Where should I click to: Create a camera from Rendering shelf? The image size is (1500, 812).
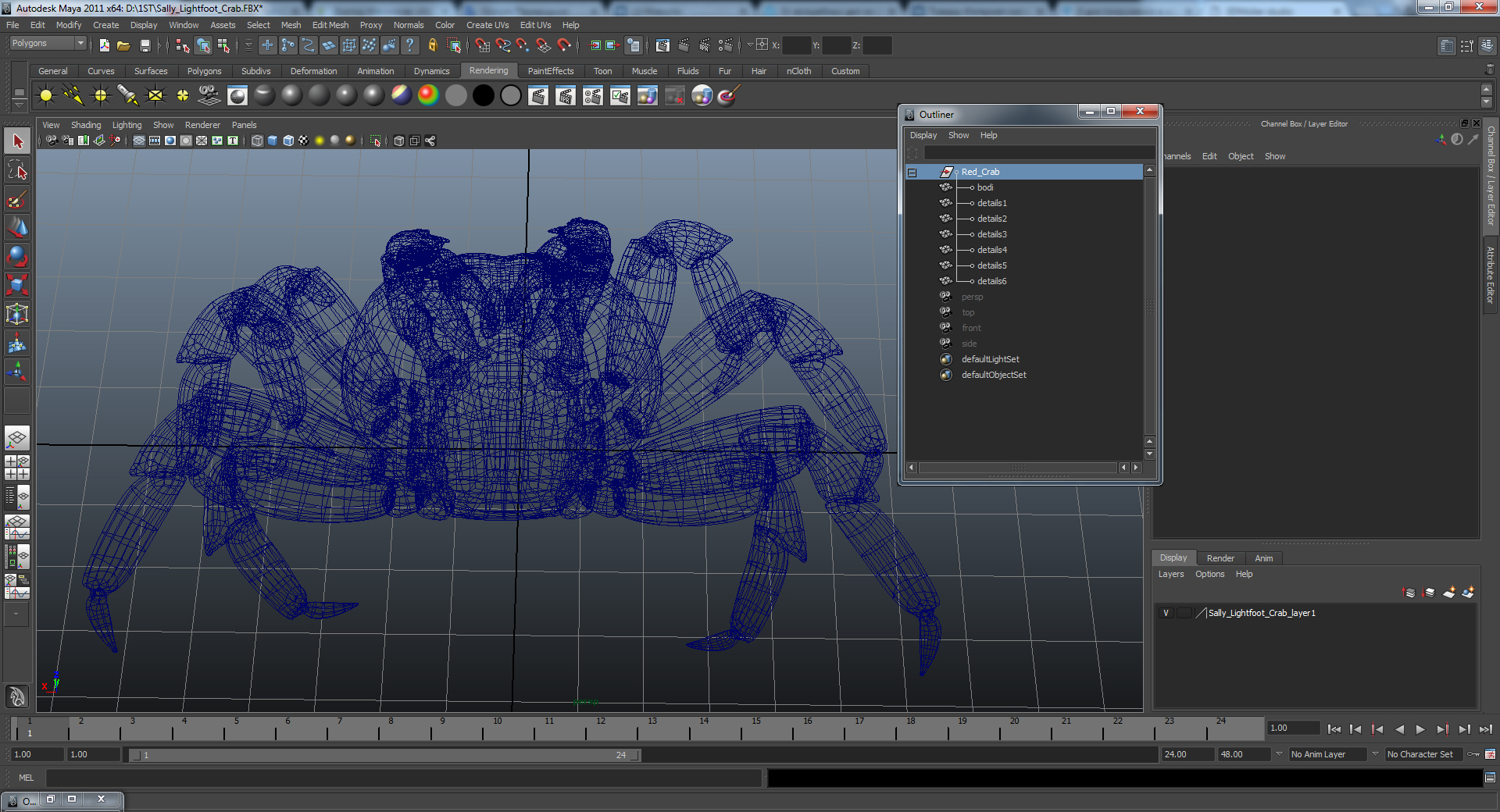209,95
